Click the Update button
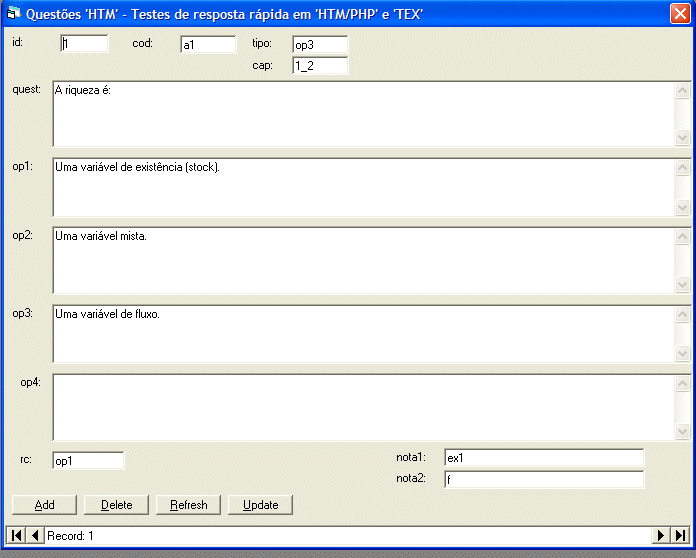Screen dimensions: 696x558 [260, 505]
